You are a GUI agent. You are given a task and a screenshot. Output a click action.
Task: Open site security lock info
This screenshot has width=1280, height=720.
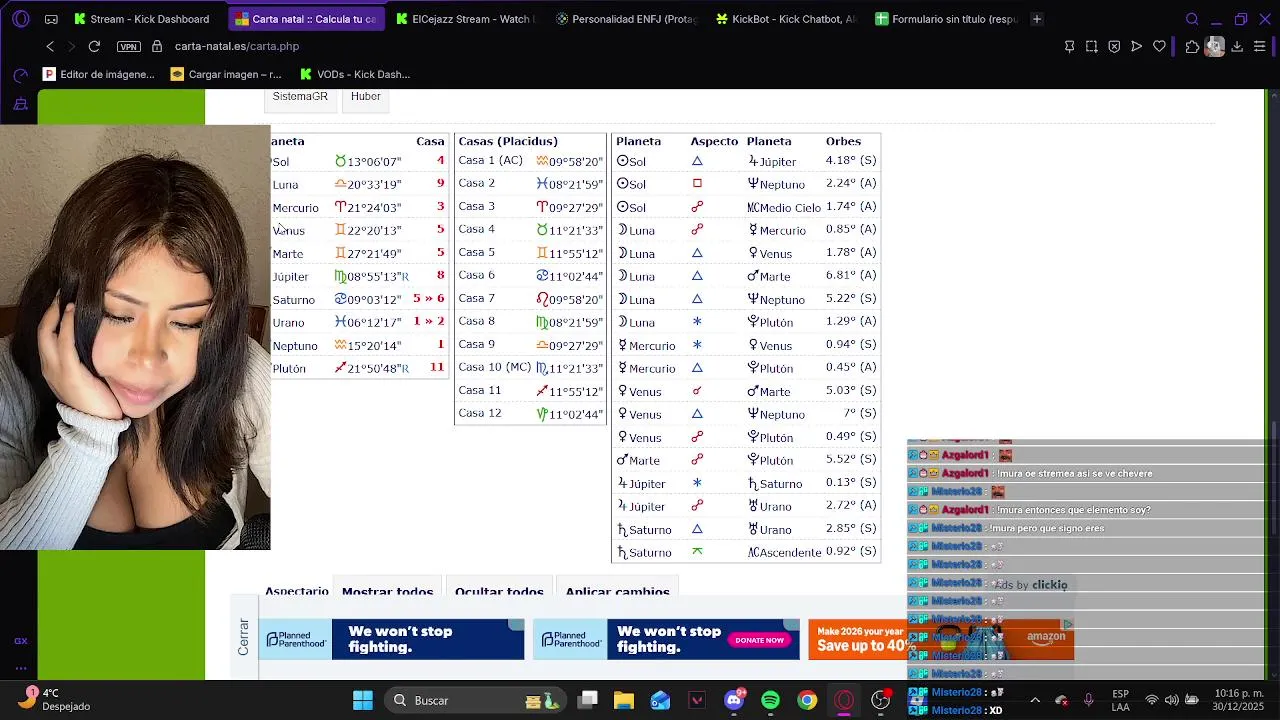tap(156, 46)
